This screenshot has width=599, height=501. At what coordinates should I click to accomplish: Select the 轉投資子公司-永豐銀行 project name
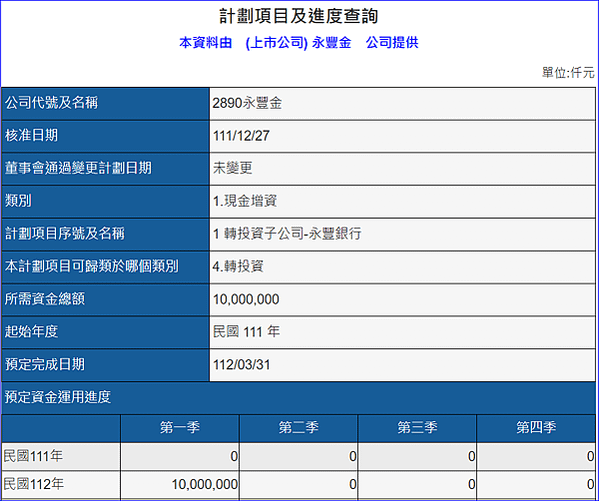(293, 233)
